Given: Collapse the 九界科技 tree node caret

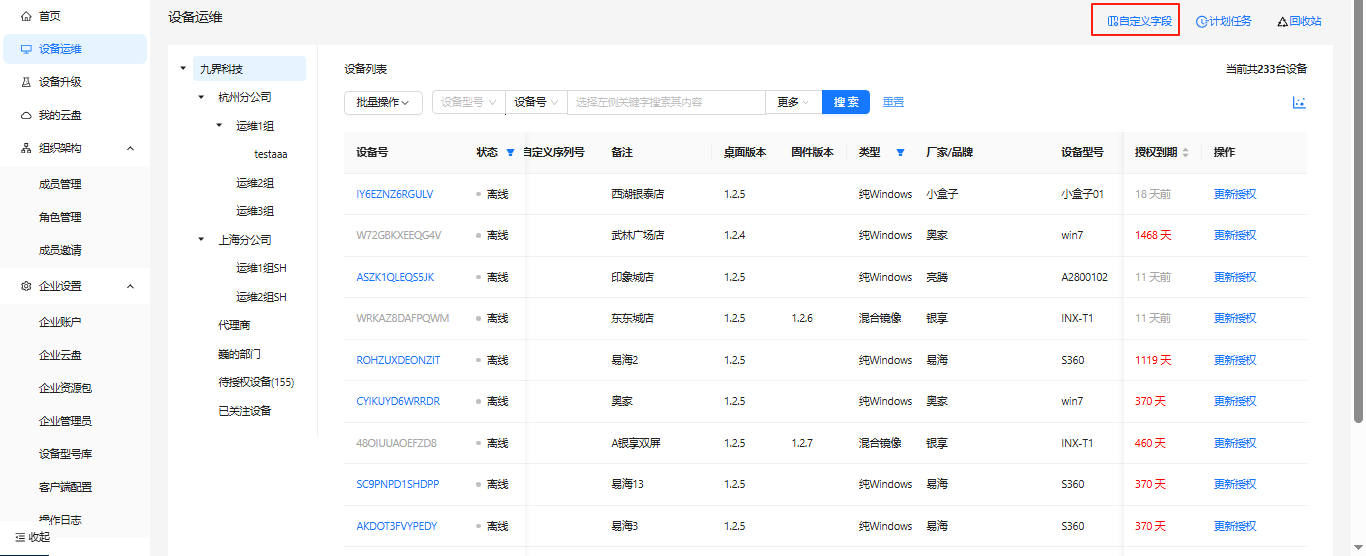Looking at the screenshot, I should (x=183, y=69).
